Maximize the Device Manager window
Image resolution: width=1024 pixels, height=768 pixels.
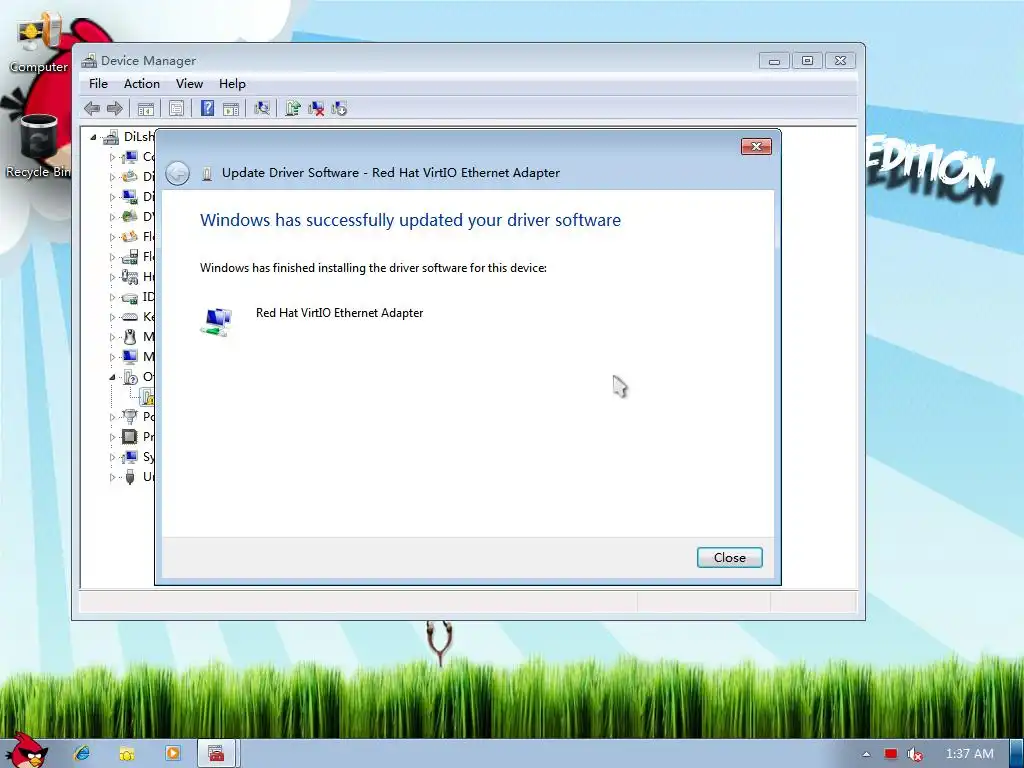(807, 61)
